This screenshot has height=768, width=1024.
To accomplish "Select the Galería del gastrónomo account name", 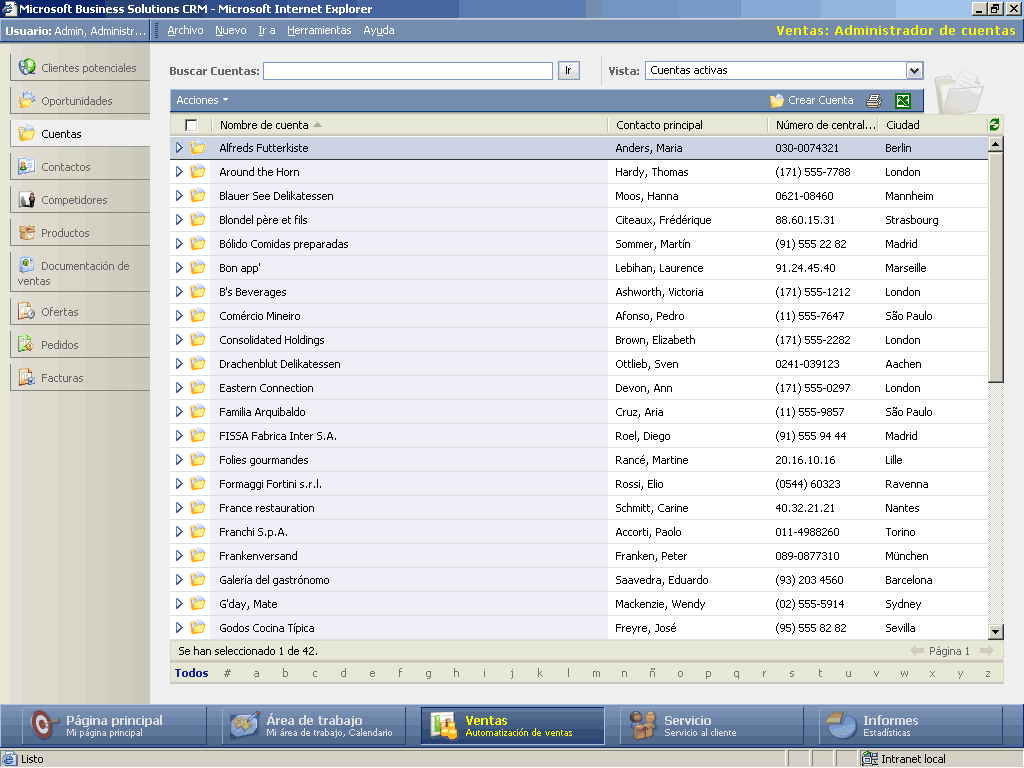I will 274,580.
